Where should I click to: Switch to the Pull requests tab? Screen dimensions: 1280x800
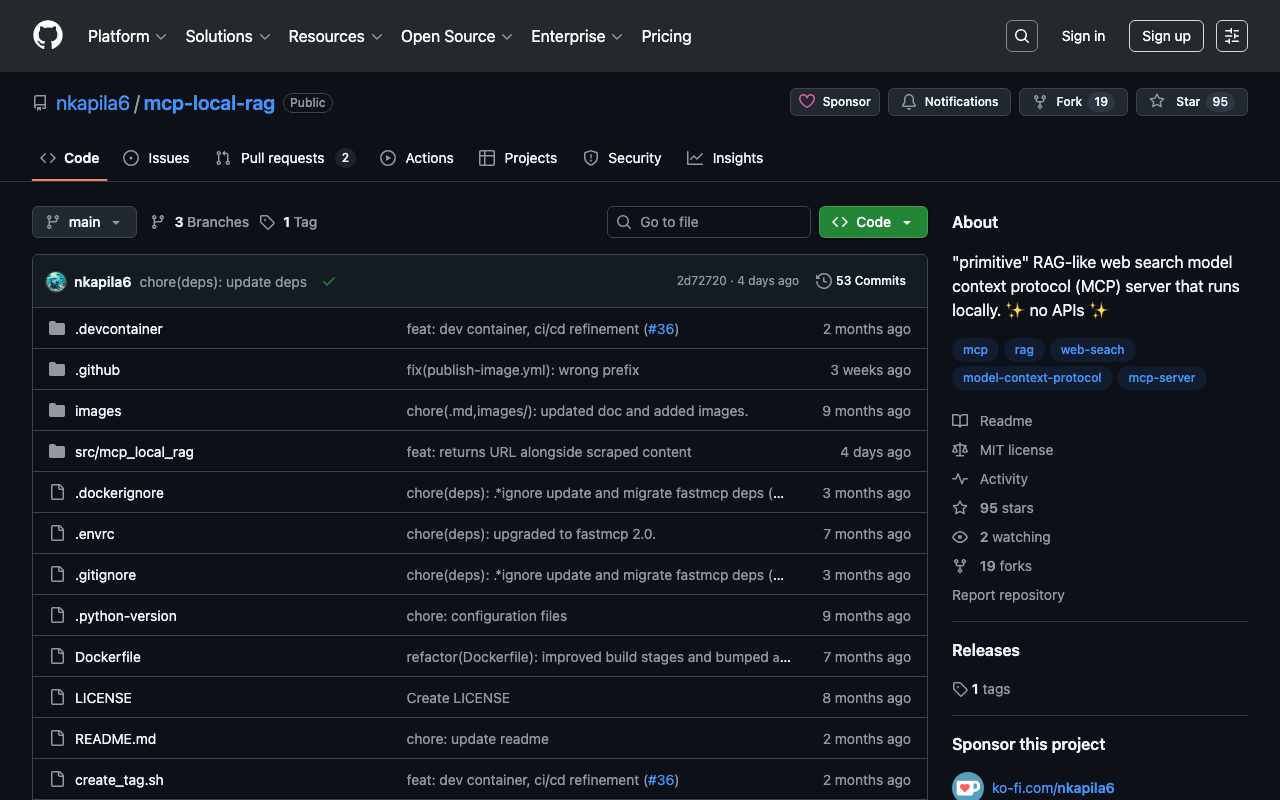283,158
